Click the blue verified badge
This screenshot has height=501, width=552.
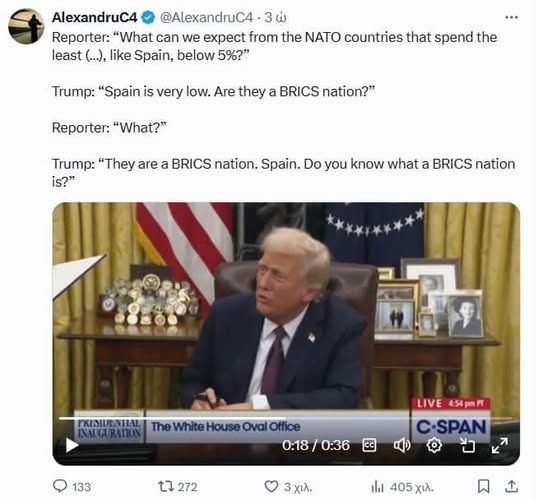[148, 17]
